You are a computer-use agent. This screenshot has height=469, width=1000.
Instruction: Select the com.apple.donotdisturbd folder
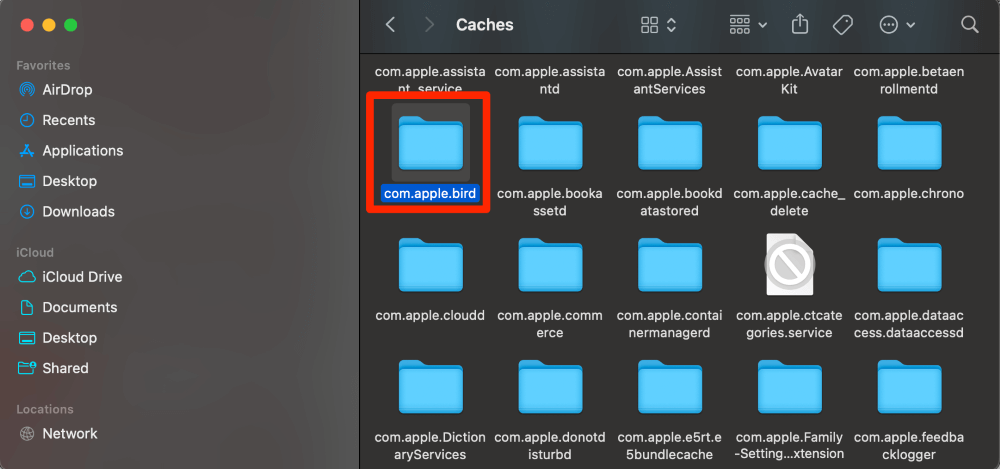[x=550, y=387]
